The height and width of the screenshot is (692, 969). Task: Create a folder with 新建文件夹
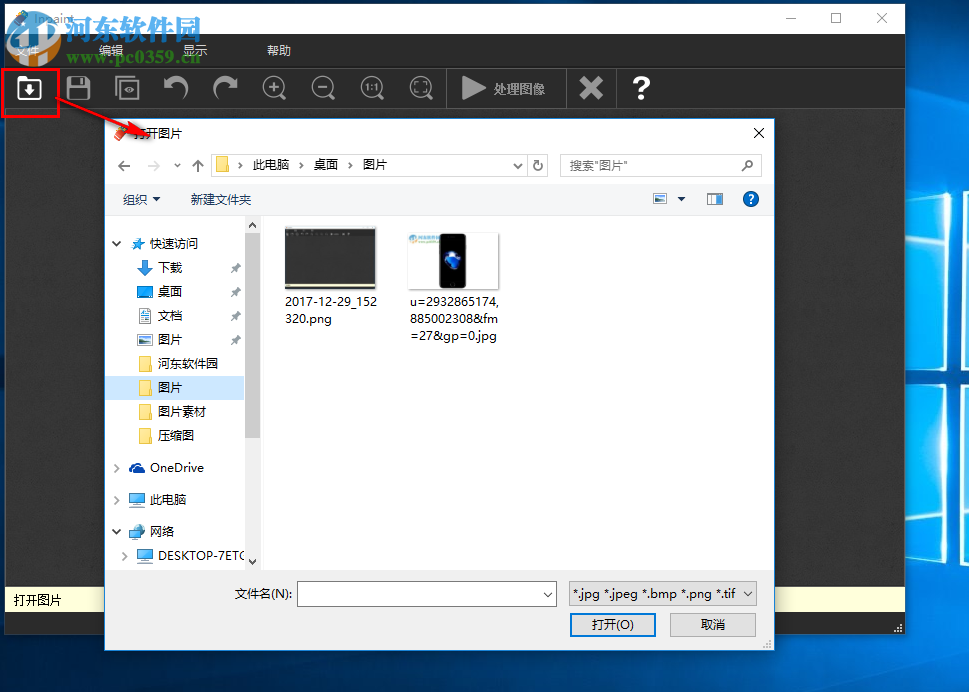pyautogui.click(x=221, y=199)
